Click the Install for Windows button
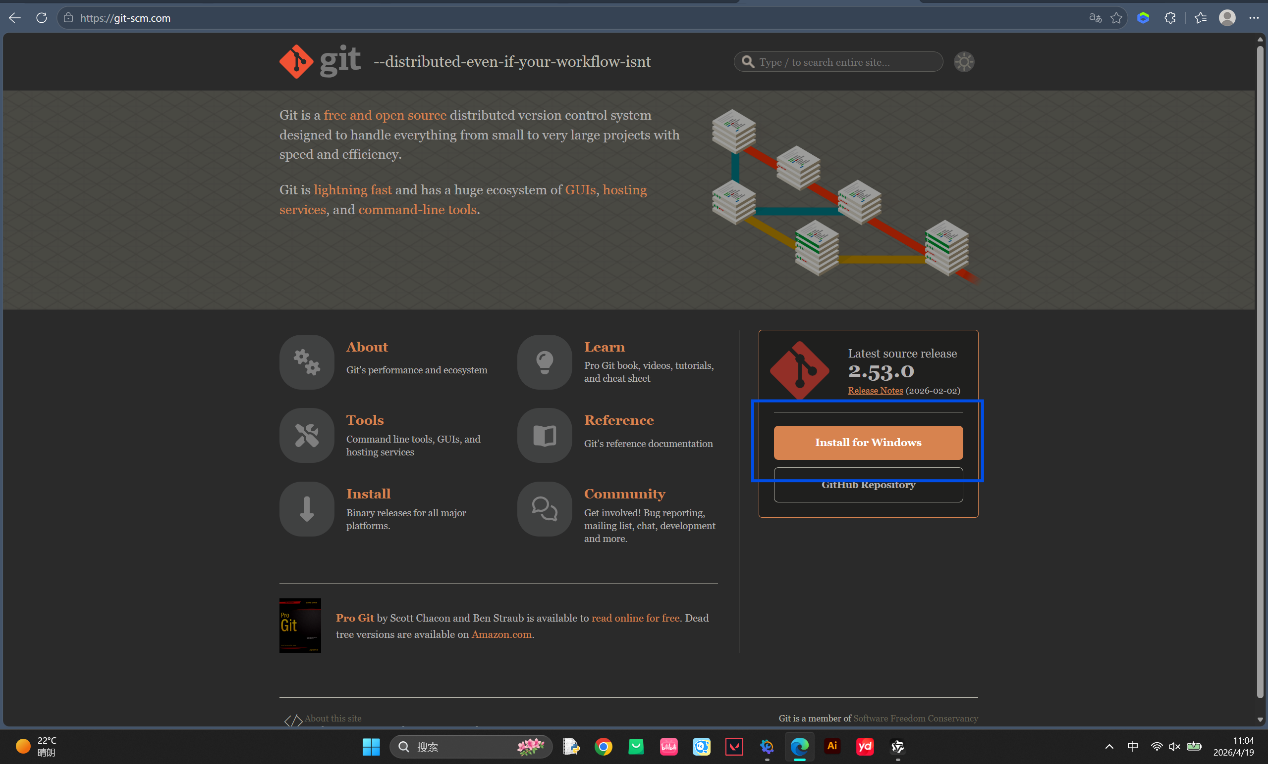 point(868,442)
